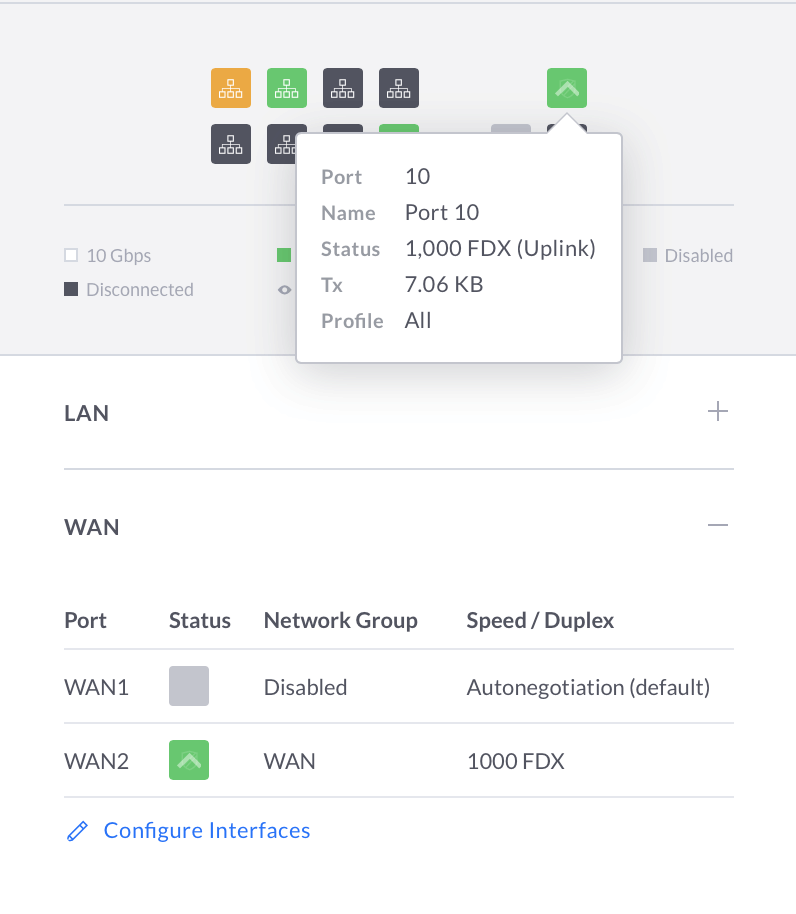Click the orange port icon in top row

pos(231,88)
